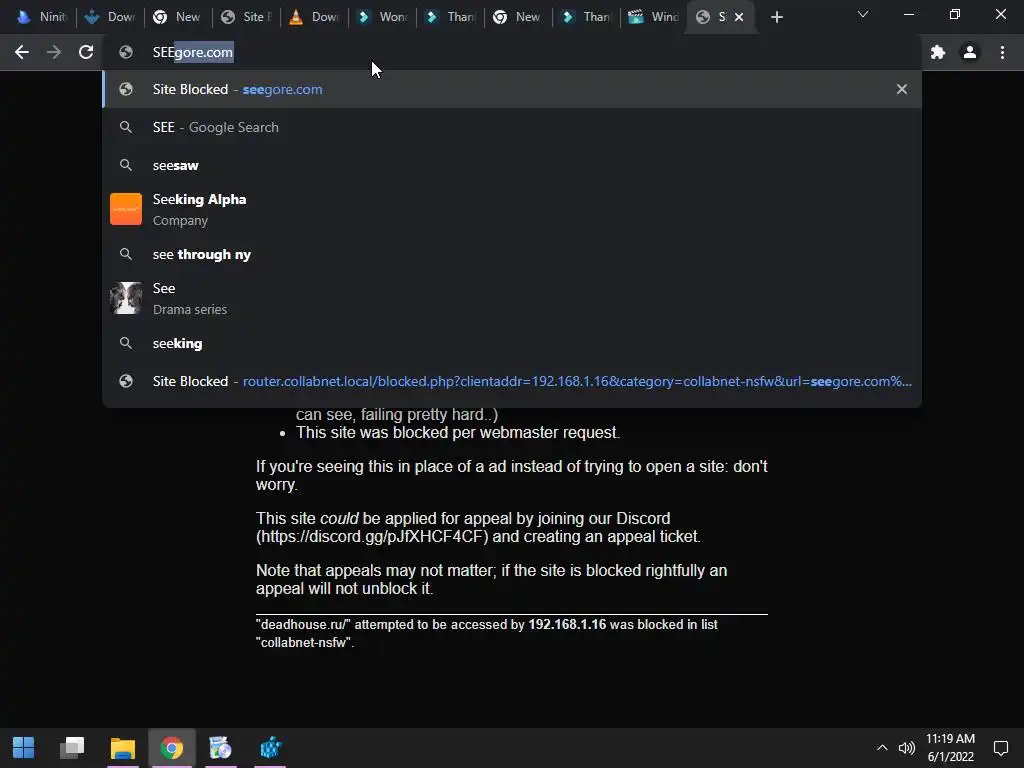Choose the see through ny suggestion
This screenshot has width=1024, height=768.
[x=512, y=254]
